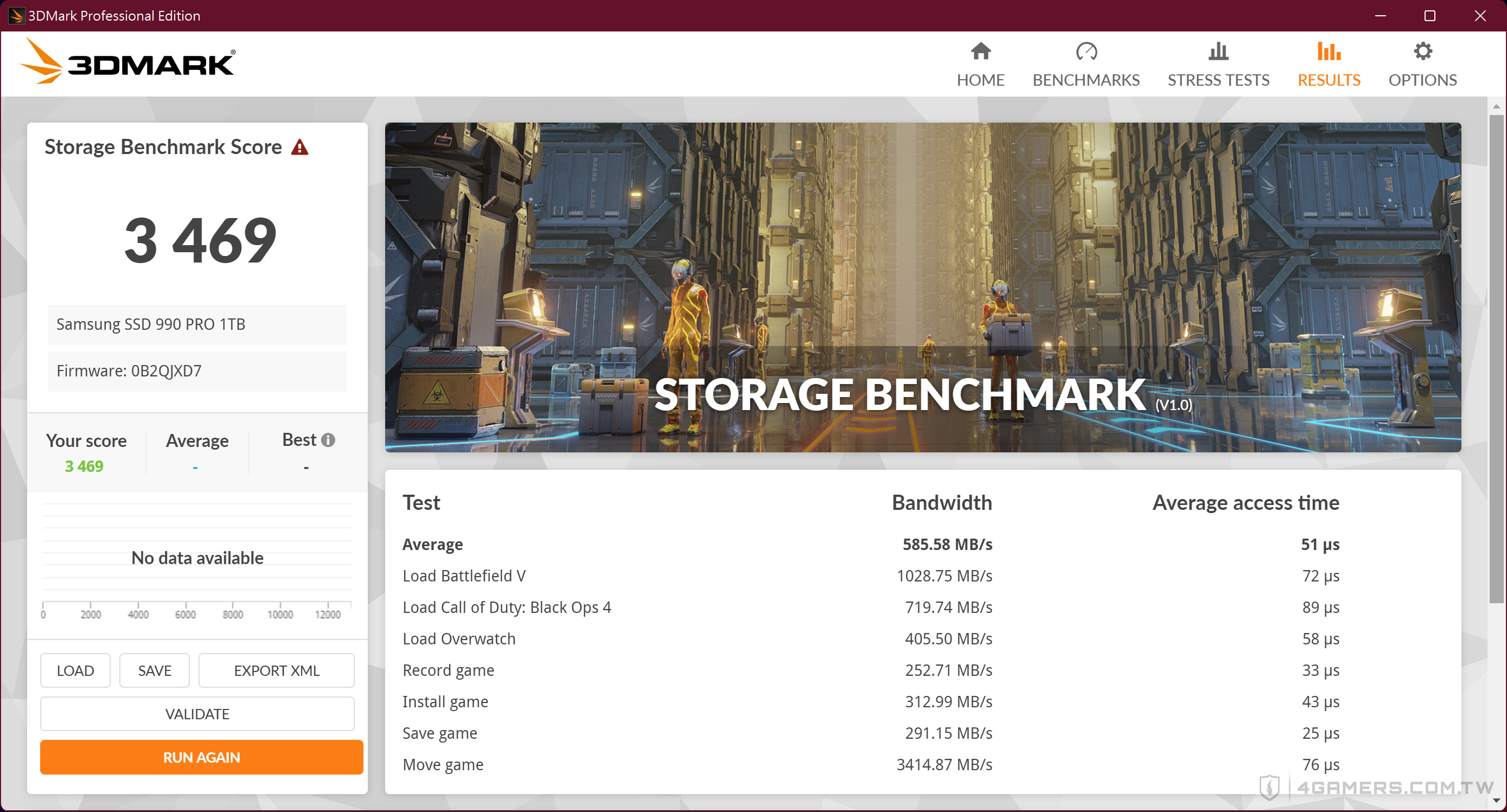Viewport: 1507px width, 812px height.
Task: Click the Average column label in score panel
Action: pos(197,440)
